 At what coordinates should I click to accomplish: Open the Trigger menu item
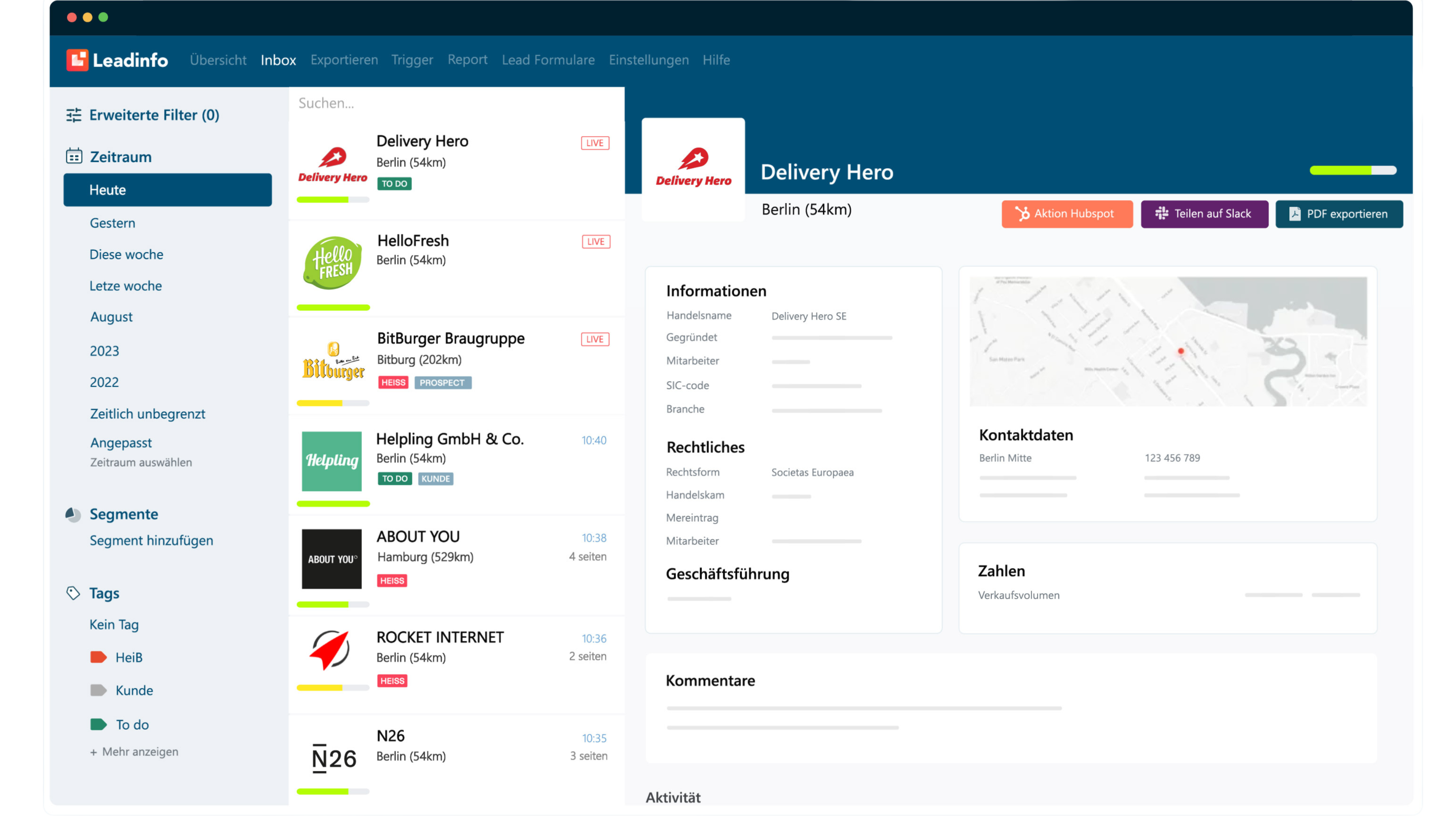412,60
